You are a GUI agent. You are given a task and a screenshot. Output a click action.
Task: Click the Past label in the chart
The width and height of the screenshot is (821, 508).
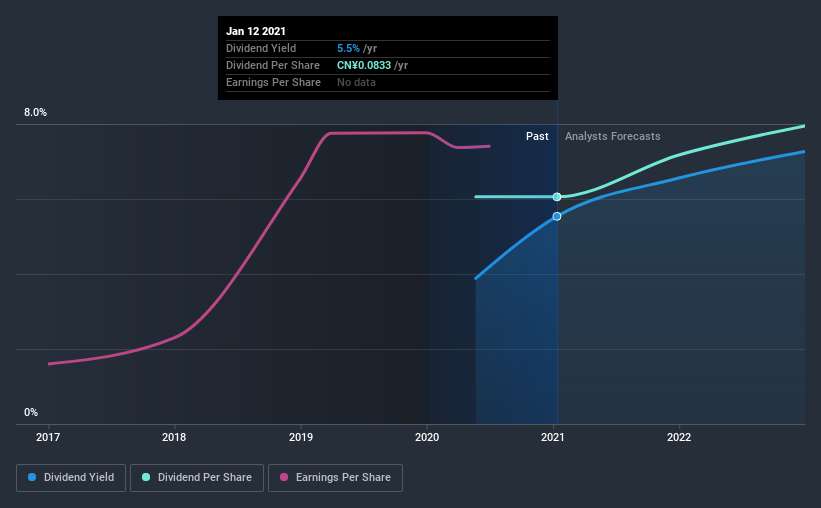[537, 136]
